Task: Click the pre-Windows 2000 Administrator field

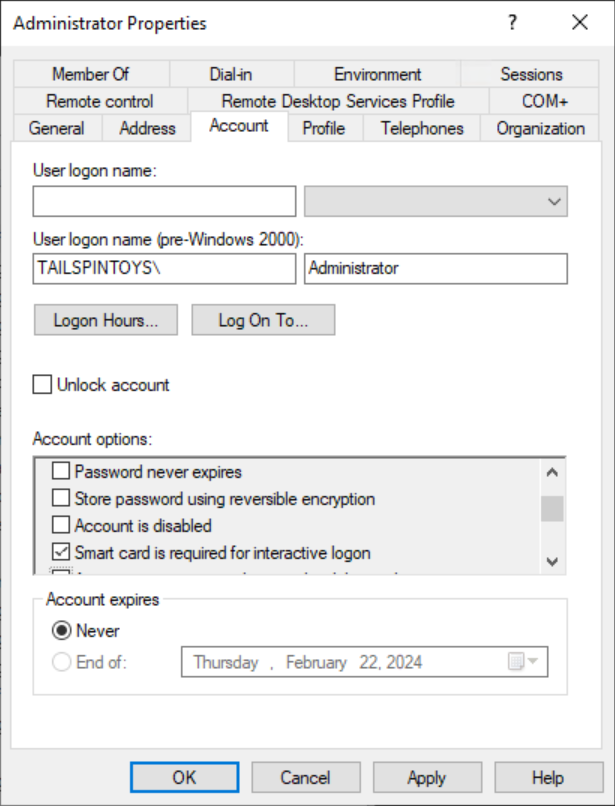Action: 436,268
